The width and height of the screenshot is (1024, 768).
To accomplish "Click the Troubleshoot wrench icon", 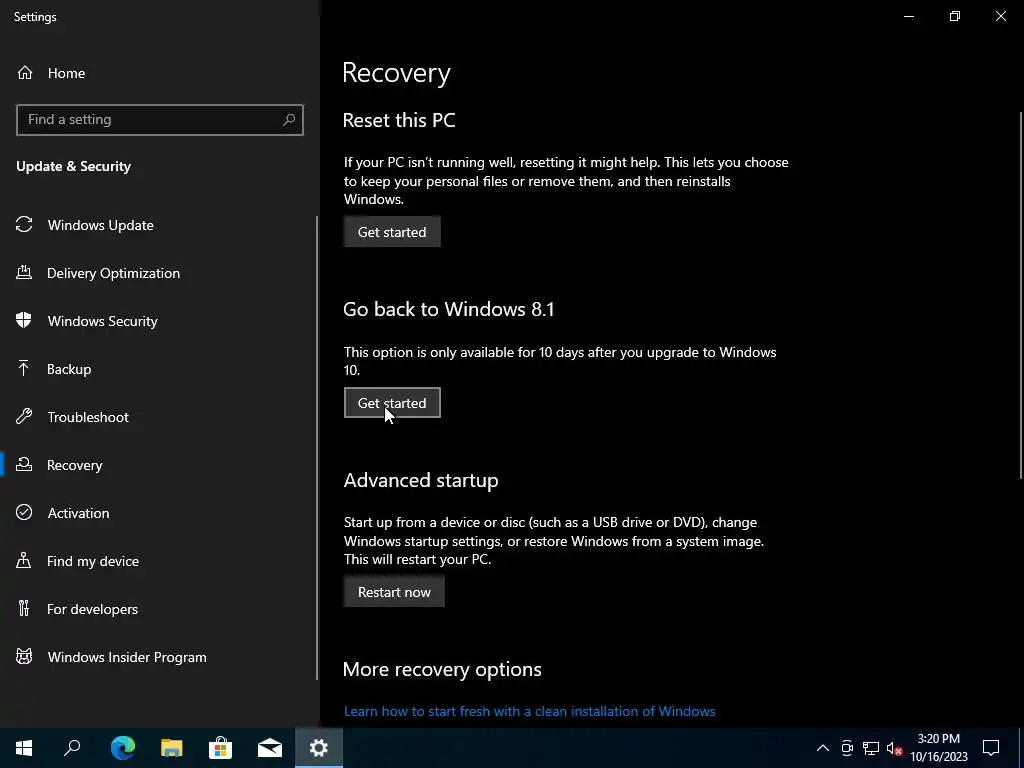I will [x=24, y=417].
